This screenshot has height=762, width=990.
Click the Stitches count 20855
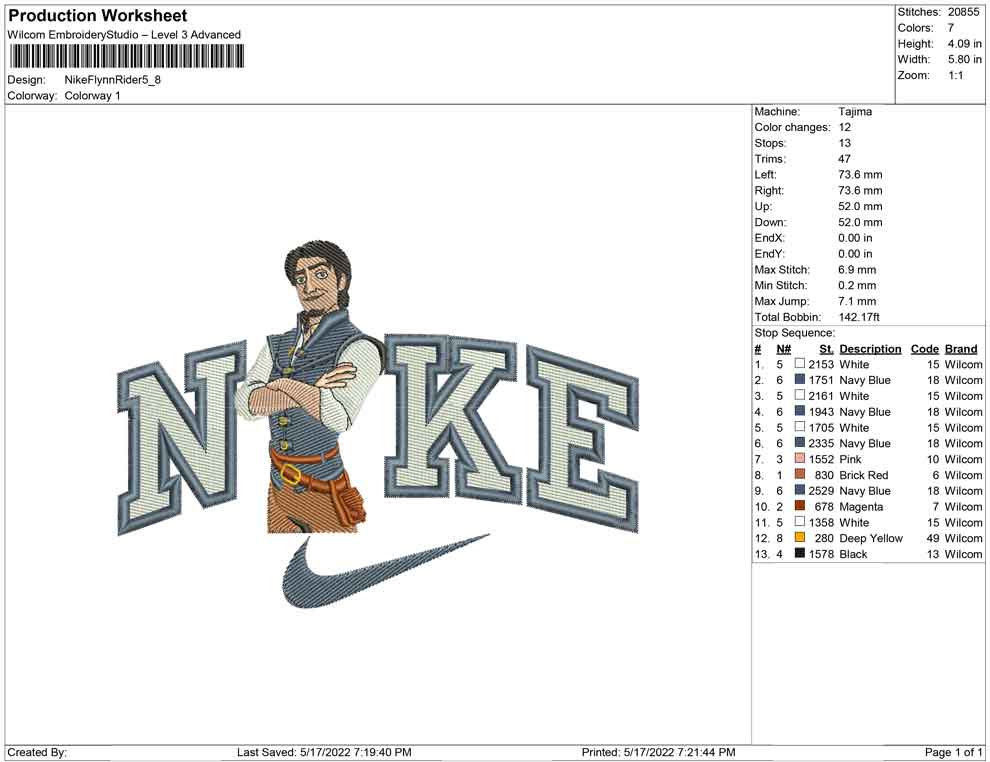point(963,12)
